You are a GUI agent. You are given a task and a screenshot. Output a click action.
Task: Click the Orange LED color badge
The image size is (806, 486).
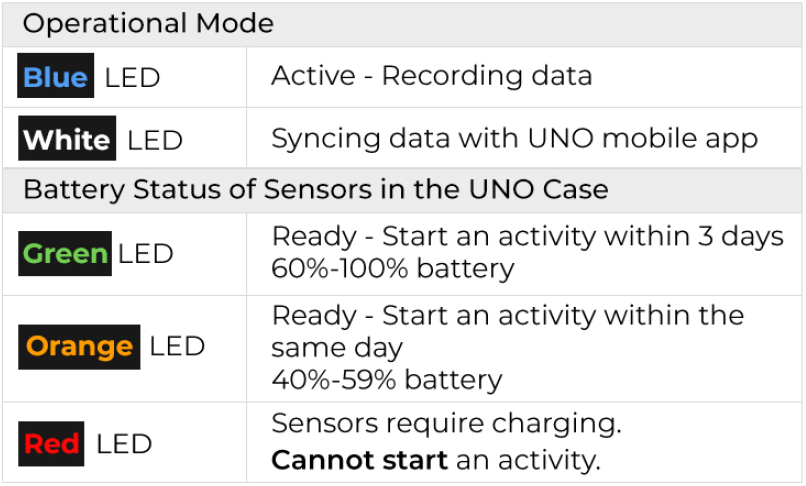pyautogui.click(x=79, y=347)
